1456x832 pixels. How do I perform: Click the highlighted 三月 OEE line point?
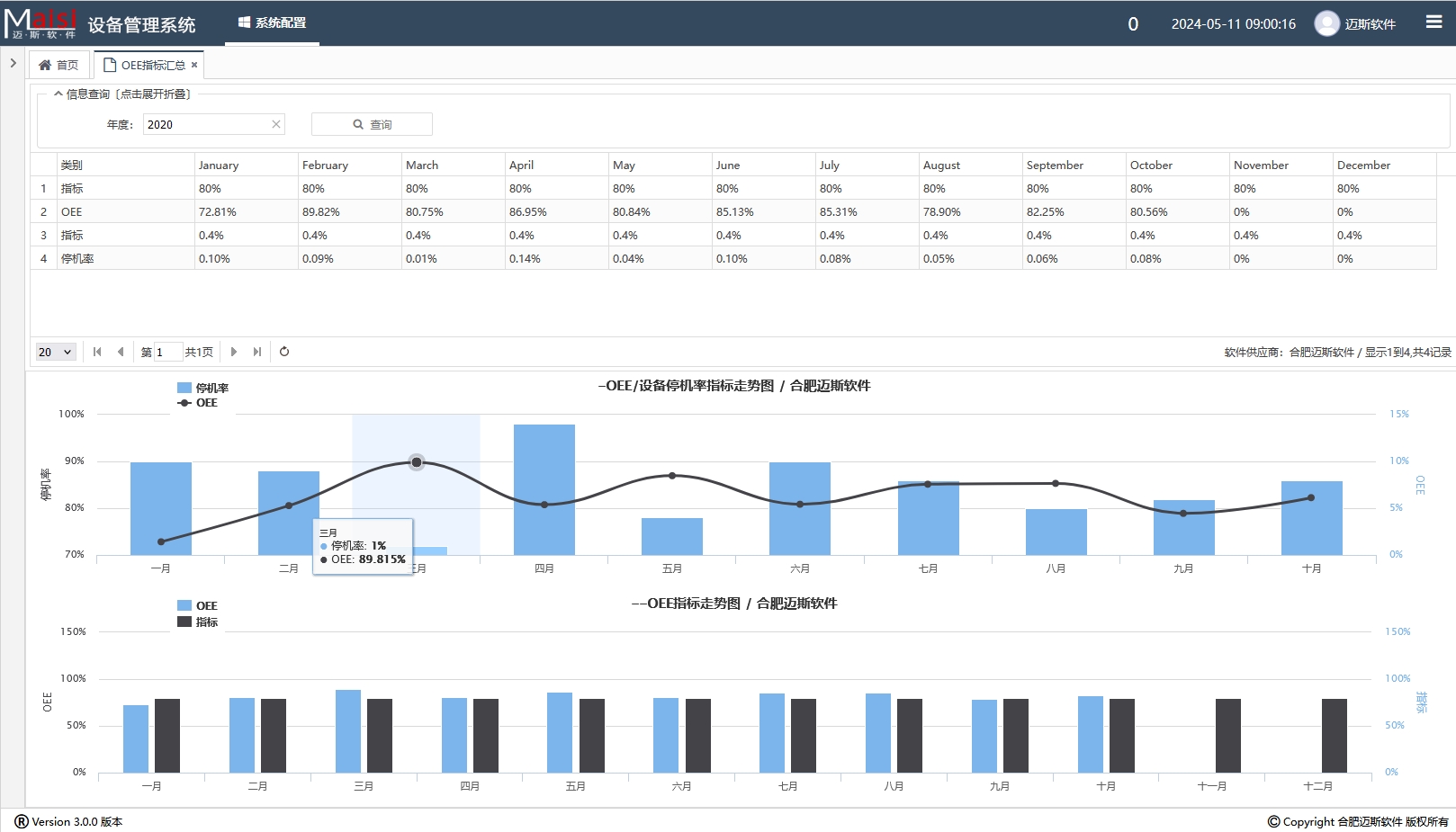pyautogui.click(x=417, y=462)
